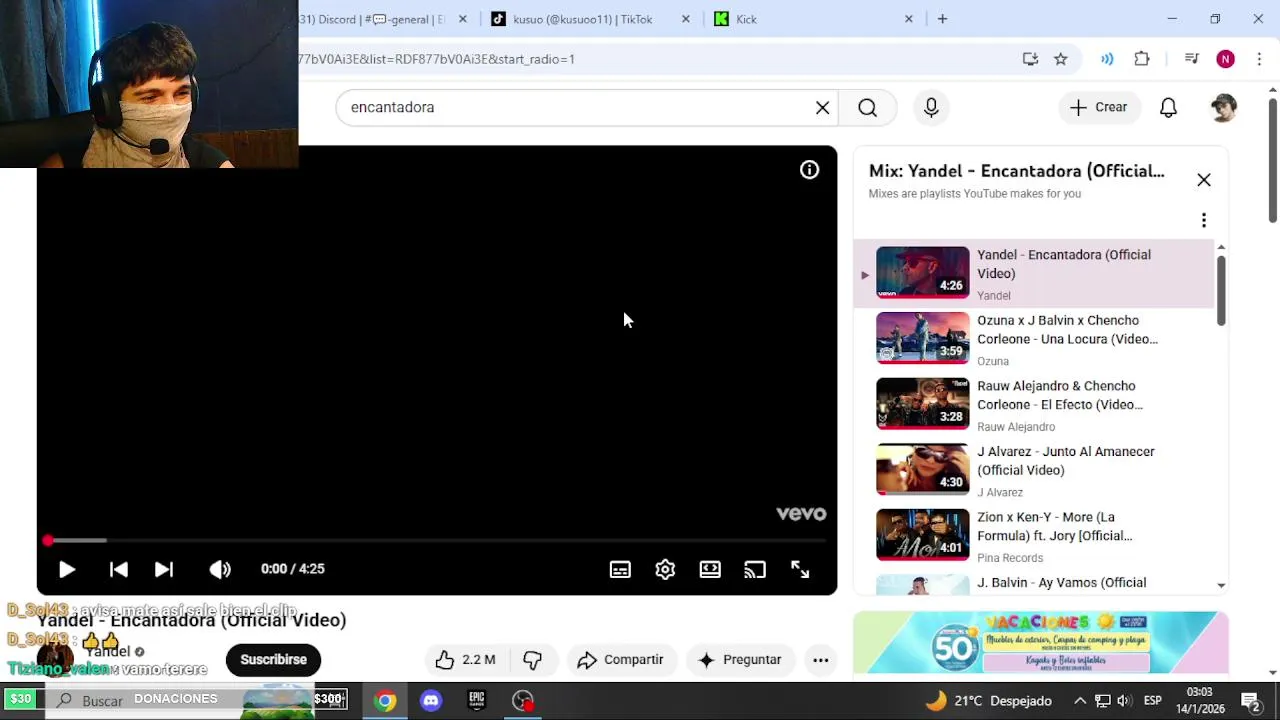Click the Preguntar button
The height and width of the screenshot is (720, 1280).
[740, 660]
